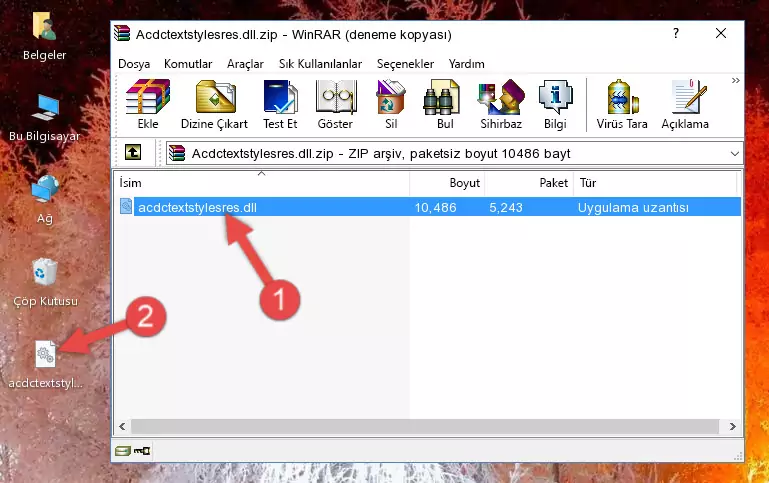Screen dimensions: 769x483
Task: Open the Seçenekler menu
Action: 405,64
